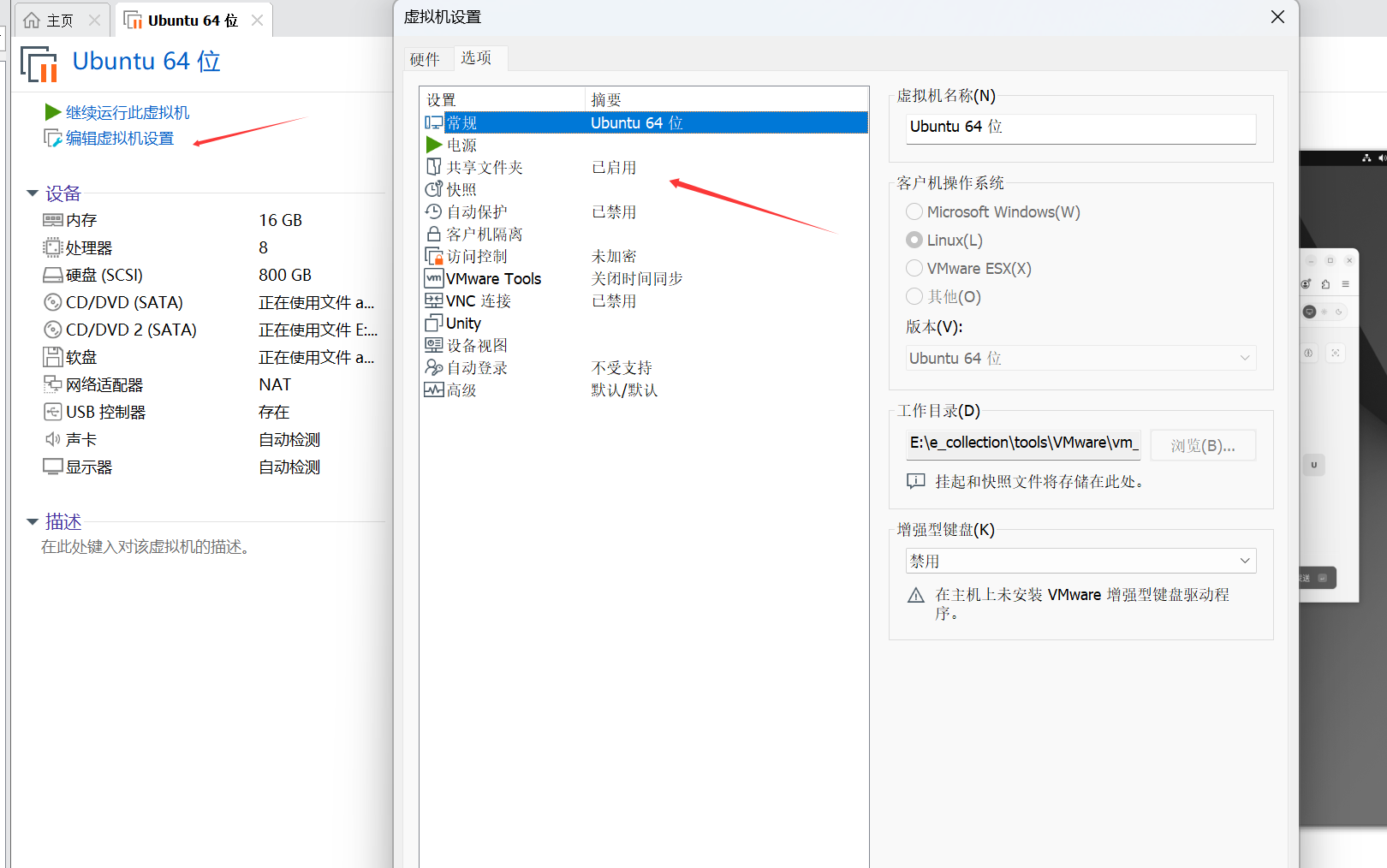Click the 关闭时间同步 summary text

[637, 279]
